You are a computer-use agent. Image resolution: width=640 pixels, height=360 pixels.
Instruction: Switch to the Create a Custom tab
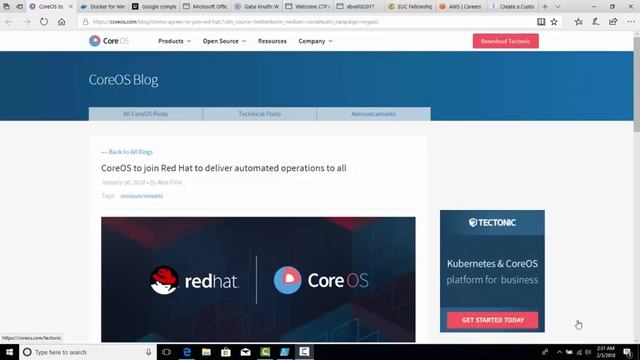point(512,7)
